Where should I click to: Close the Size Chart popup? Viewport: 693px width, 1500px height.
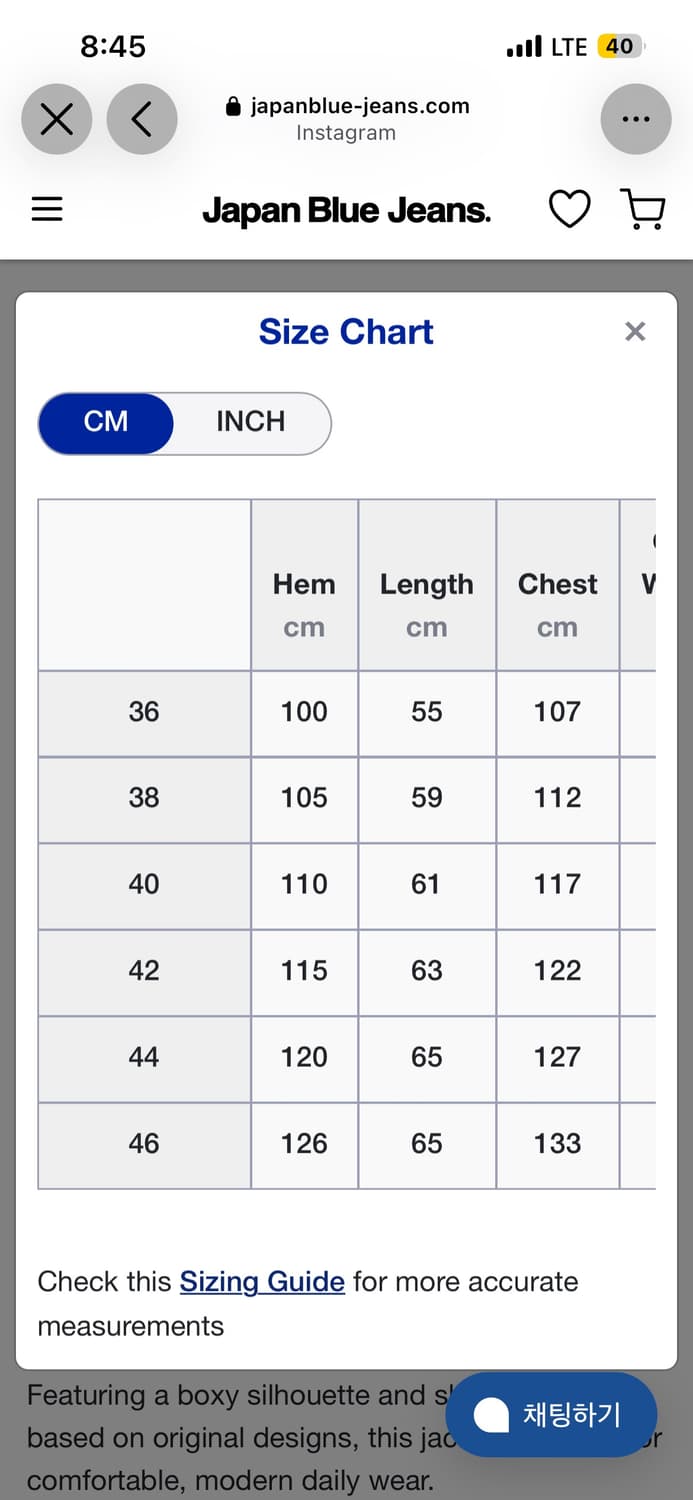635,332
